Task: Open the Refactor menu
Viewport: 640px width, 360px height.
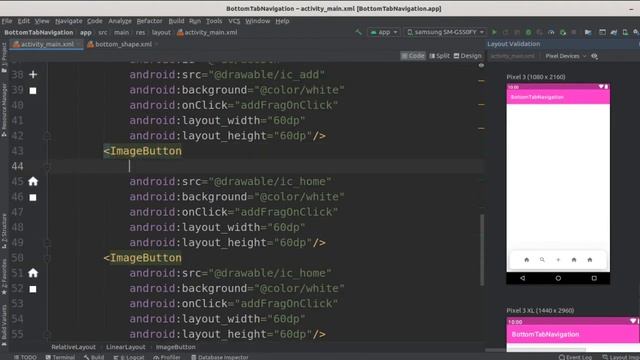Action: click(149, 21)
